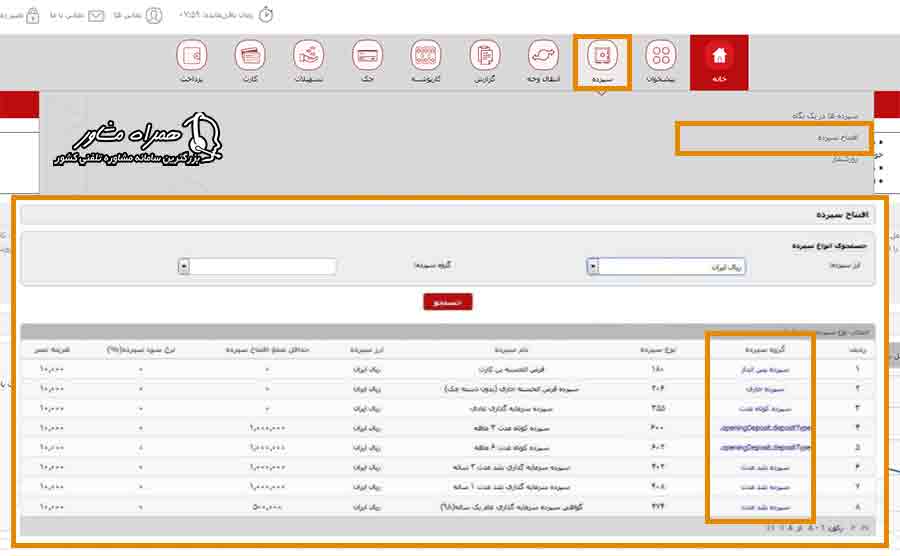Screen dimensions: 900x556
Task: Click the 'افتتاح سپرده' panel title
Action: pyautogui.click(x=842, y=215)
